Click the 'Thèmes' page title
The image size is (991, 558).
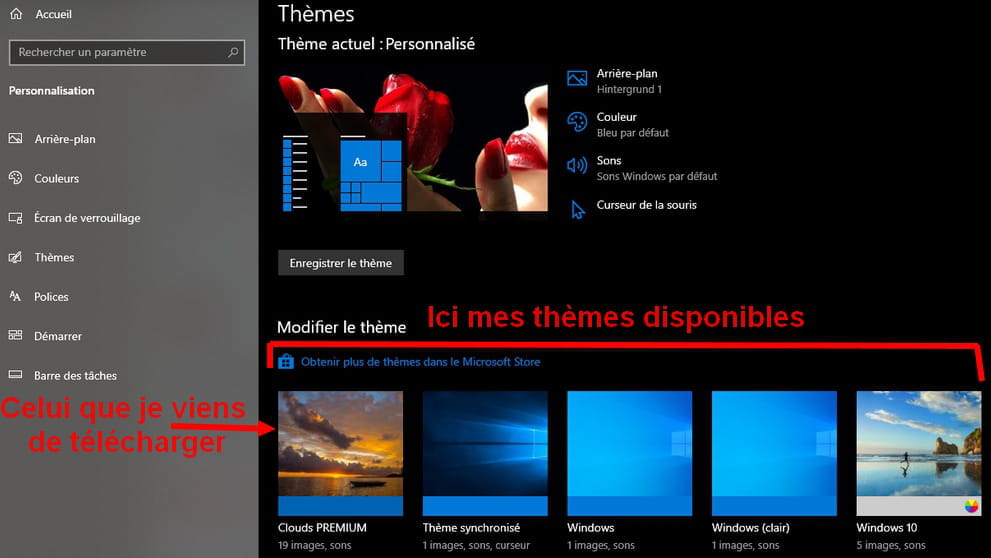pyautogui.click(x=316, y=14)
